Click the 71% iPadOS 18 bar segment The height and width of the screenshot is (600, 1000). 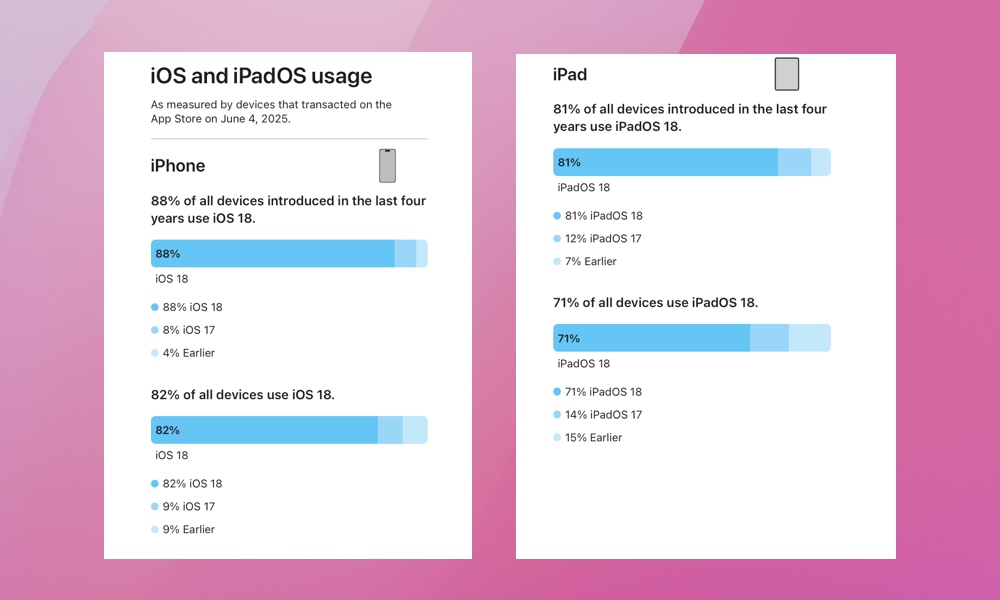coord(651,338)
